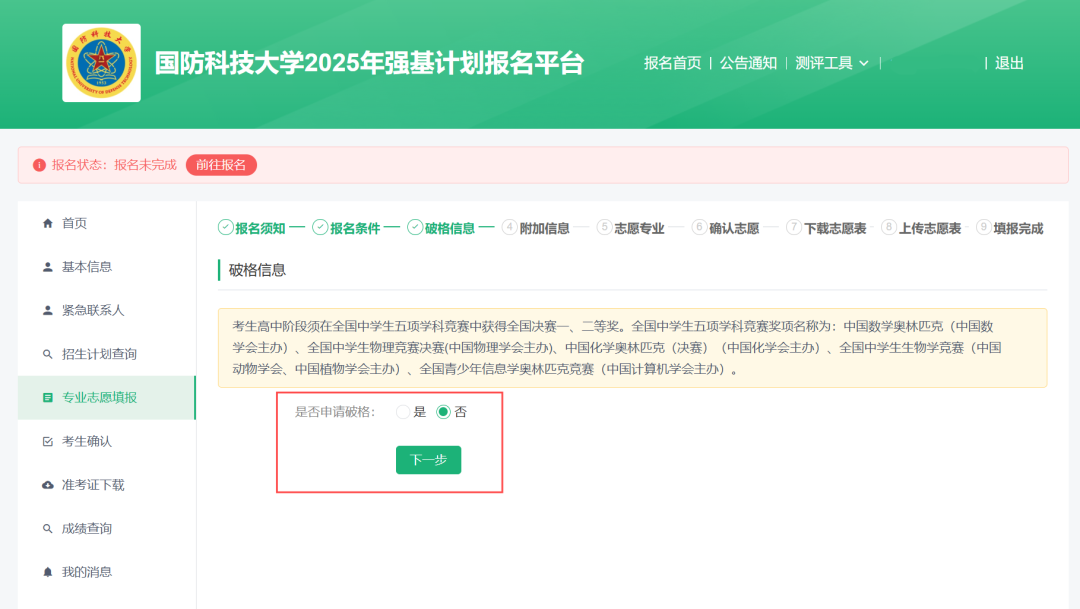Open 招生计划查询 sidebar item

pyautogui.click(x=107, y=354)
